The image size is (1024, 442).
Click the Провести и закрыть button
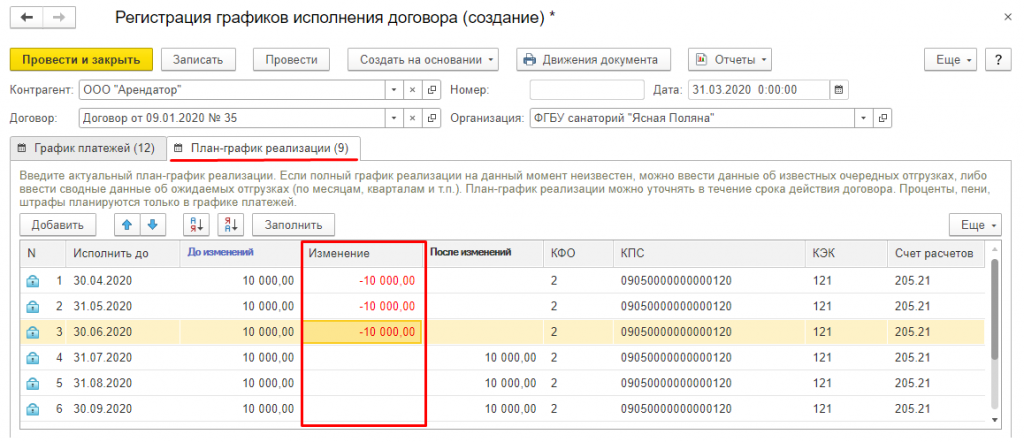click(81, 59)
